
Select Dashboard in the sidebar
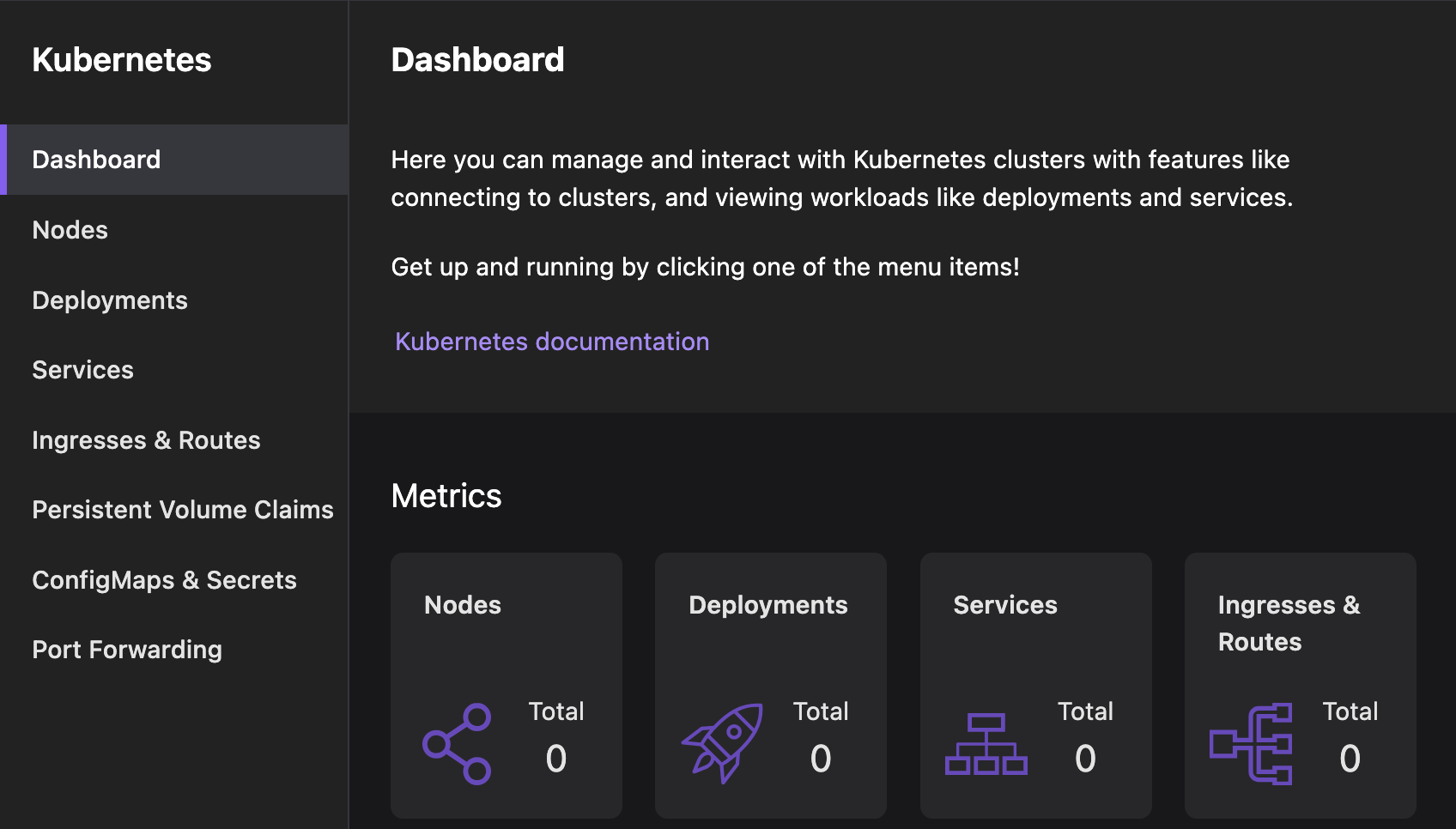[x=174, y=160]
